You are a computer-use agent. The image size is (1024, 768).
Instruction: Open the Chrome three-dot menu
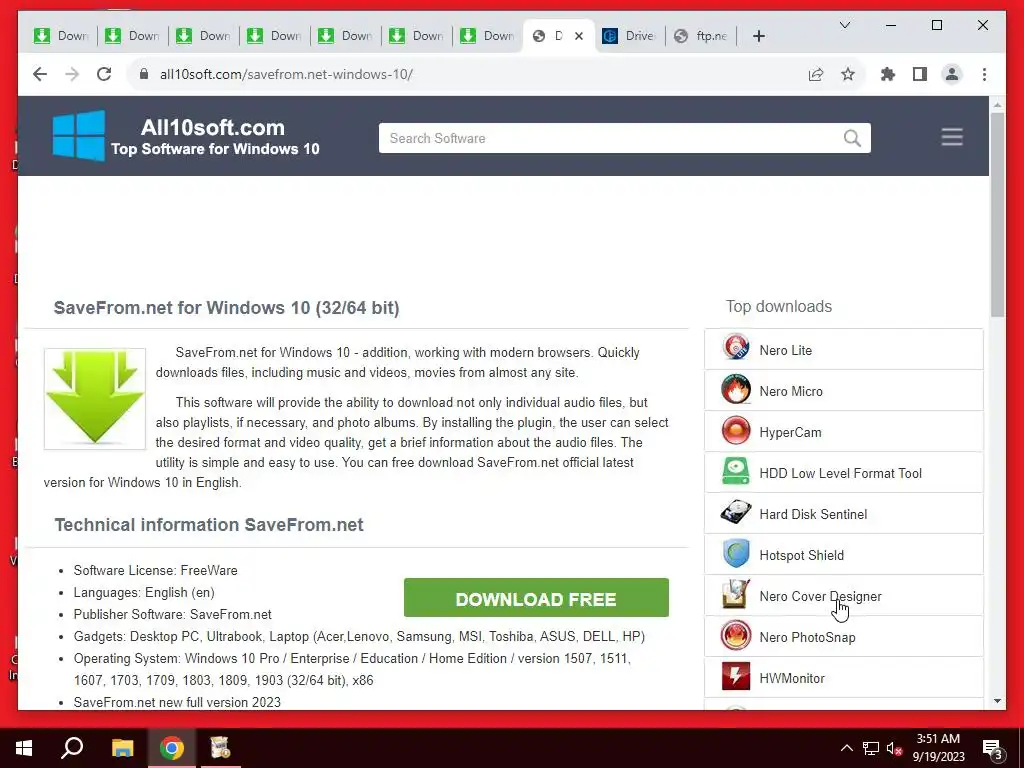click(984, 74)
